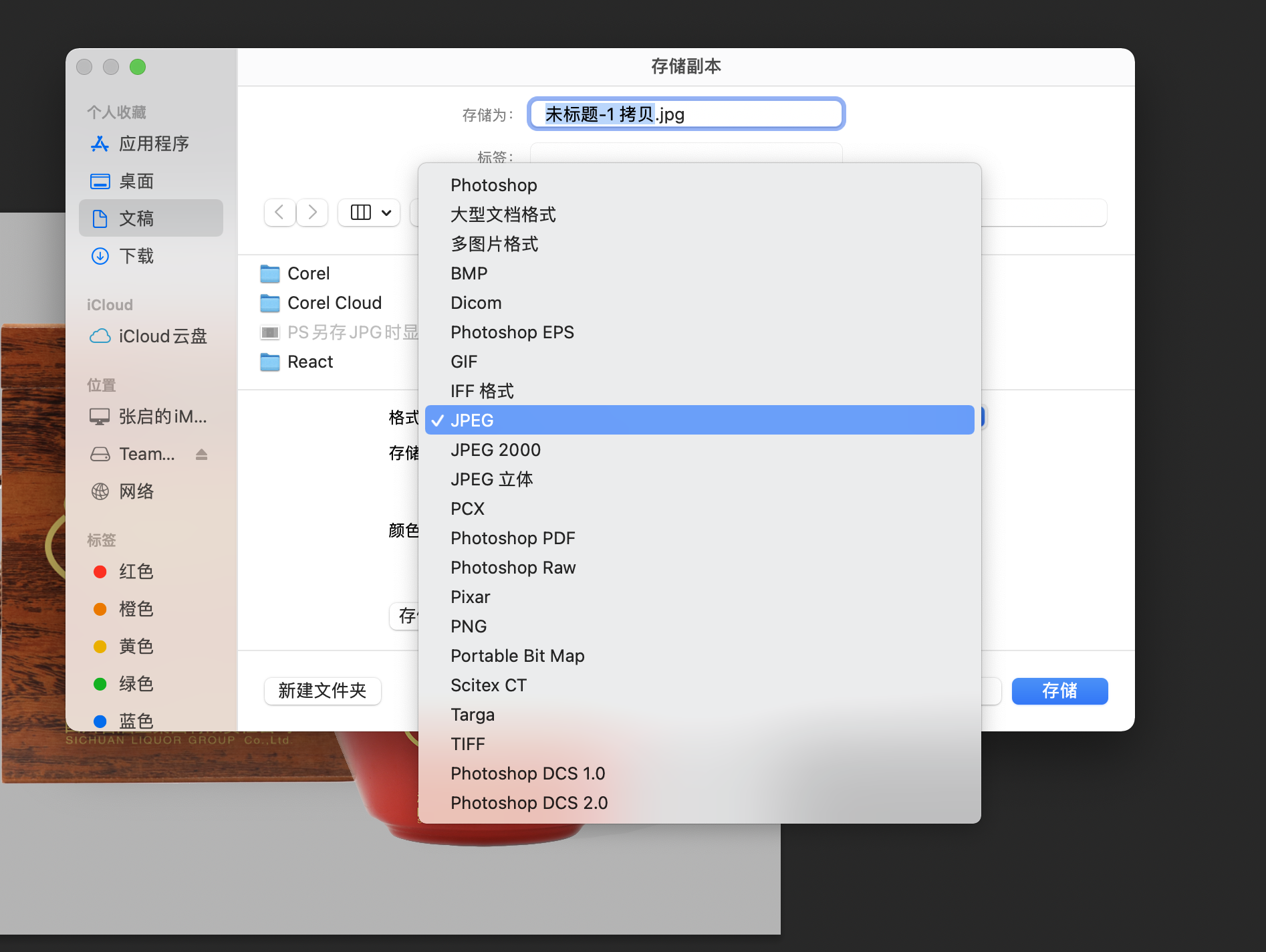Pick Photoshop PDF format option

(513, 538)
